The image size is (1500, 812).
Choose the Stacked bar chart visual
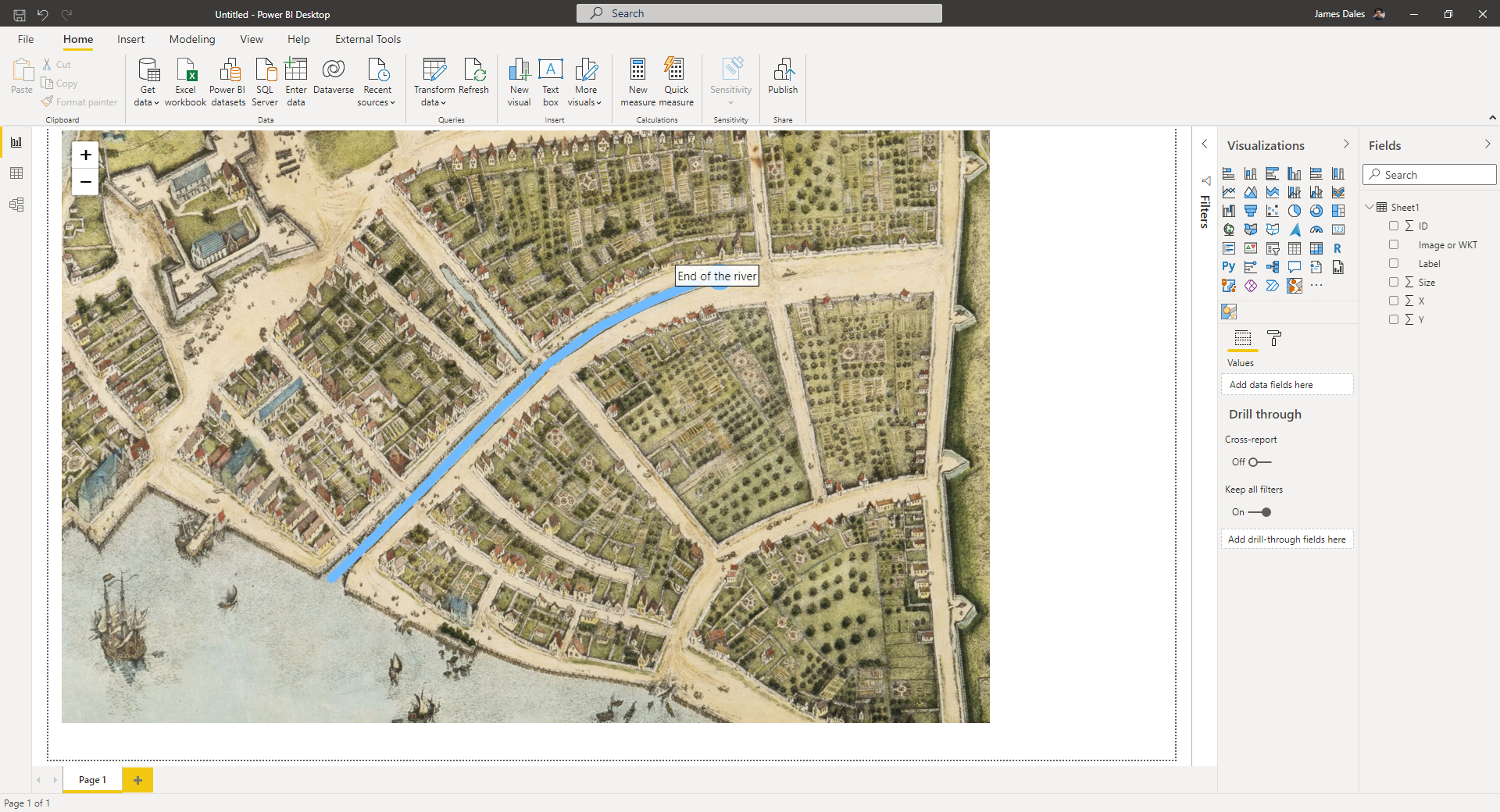(x=1229, y=173)
